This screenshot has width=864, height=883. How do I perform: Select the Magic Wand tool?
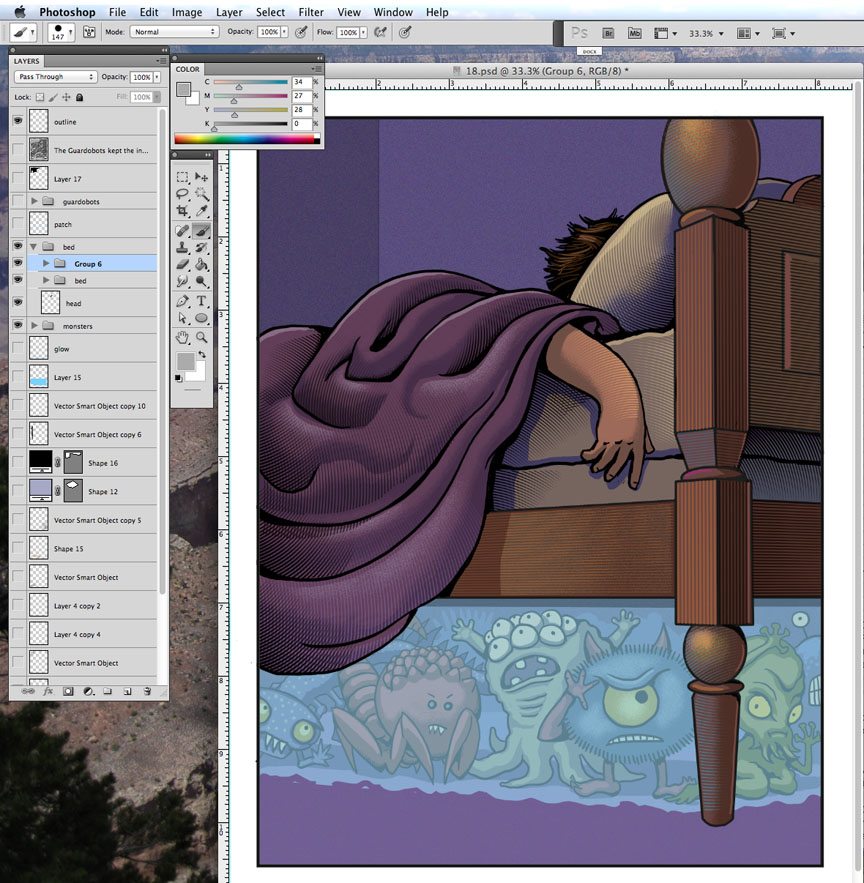pyautogui.click(x=201, y=194)
